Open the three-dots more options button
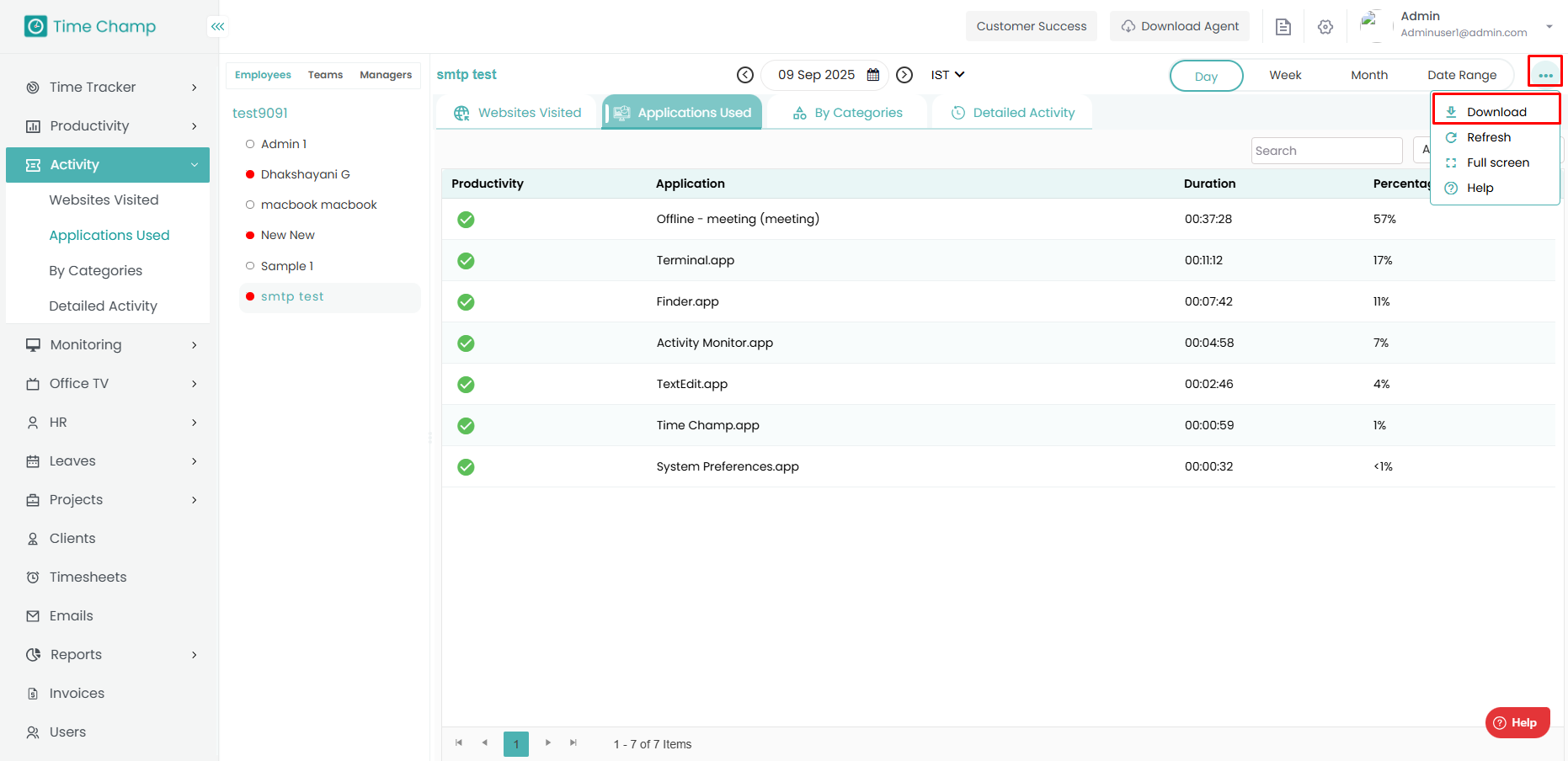1568x761 pixels. coord(1544,75)
